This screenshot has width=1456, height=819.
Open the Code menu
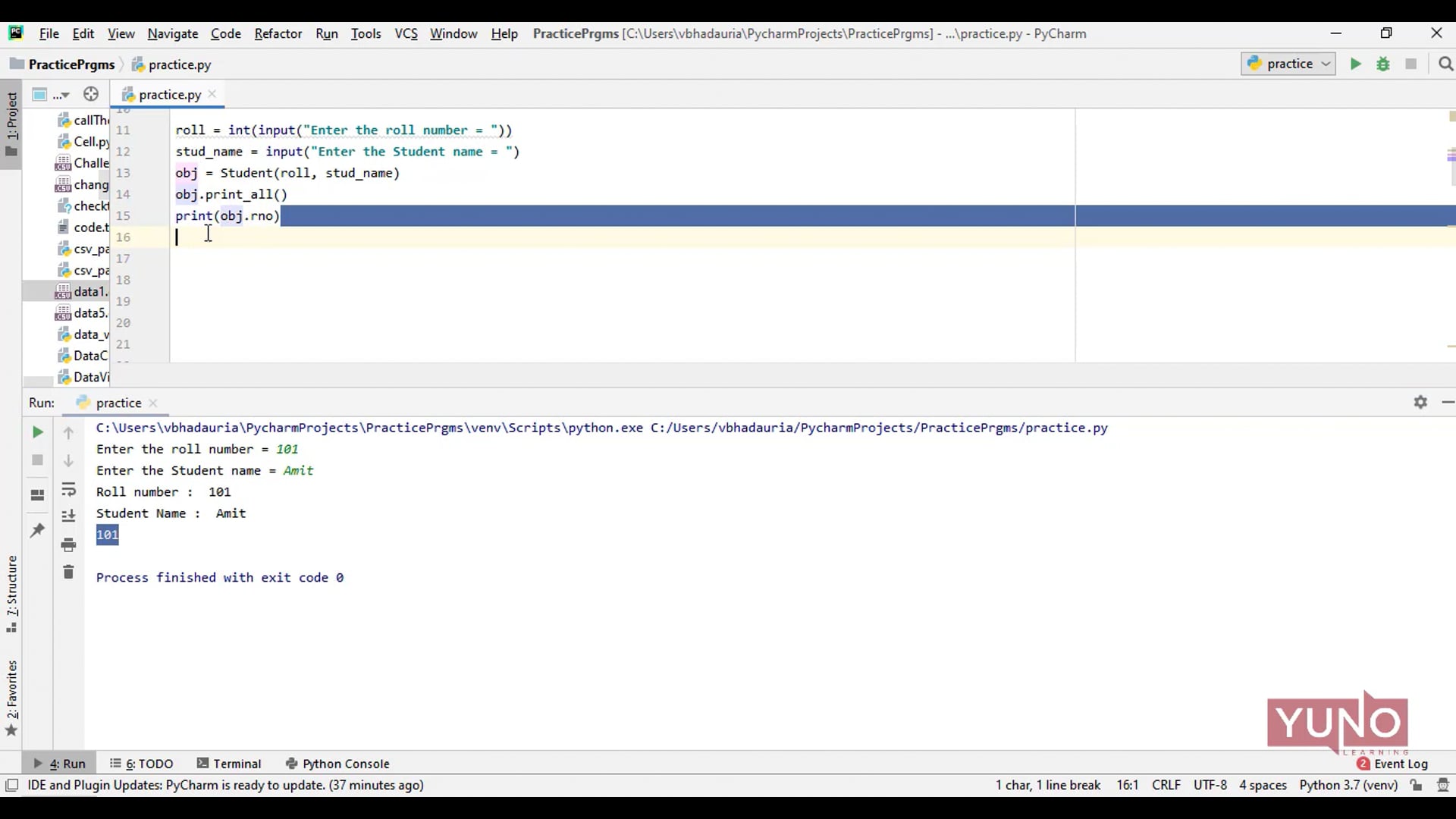click(x=226, y=33)
